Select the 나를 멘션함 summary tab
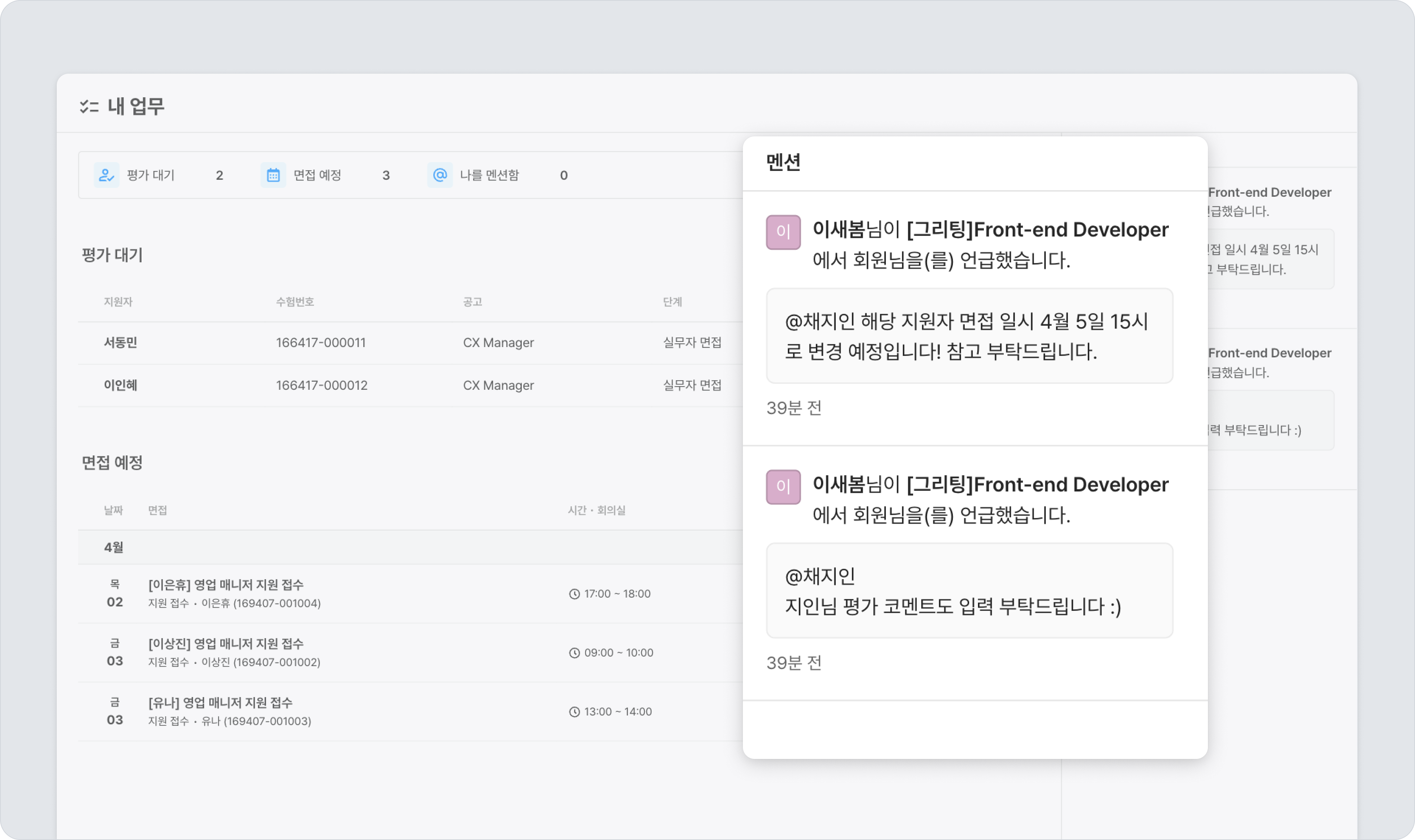1415x840 pixels. tap(489, 175)
